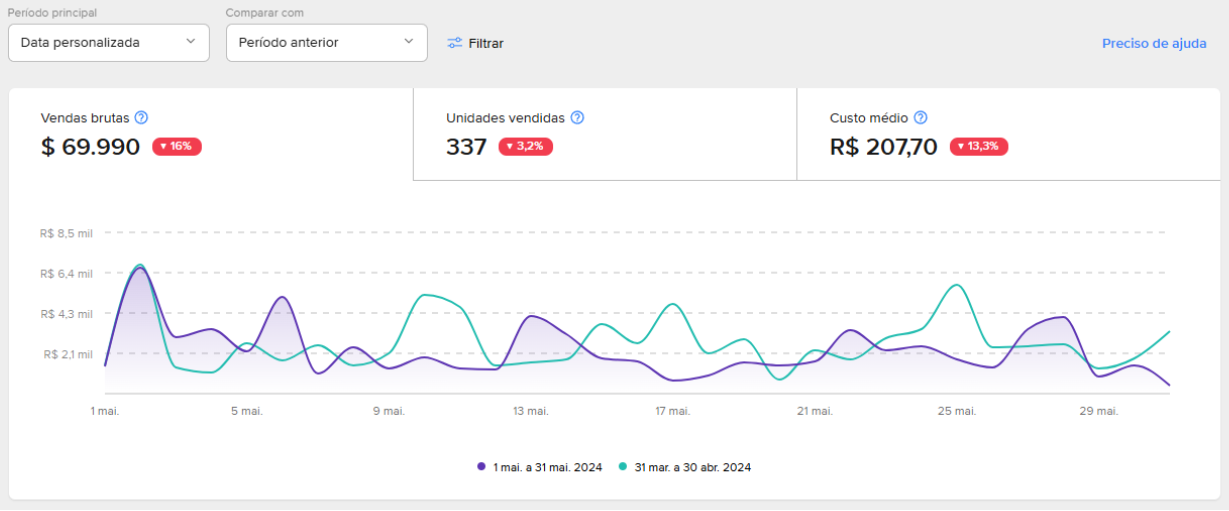
Task: Click the R$ 207,70 value
Action: (884, 147)
